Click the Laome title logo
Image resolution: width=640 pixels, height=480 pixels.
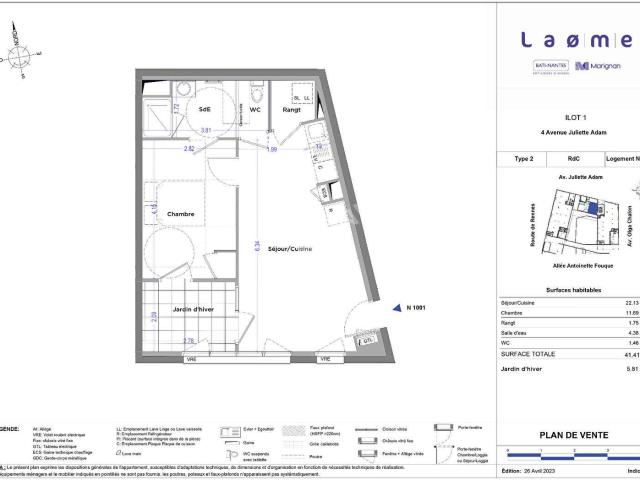pyautogui.click(x=576, y=40)
